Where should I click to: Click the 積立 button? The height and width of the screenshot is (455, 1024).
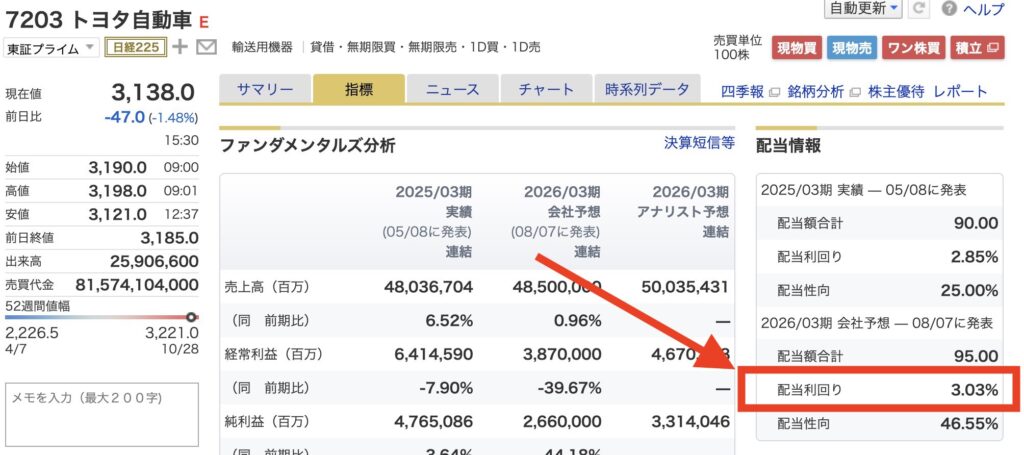coord(976,47)
